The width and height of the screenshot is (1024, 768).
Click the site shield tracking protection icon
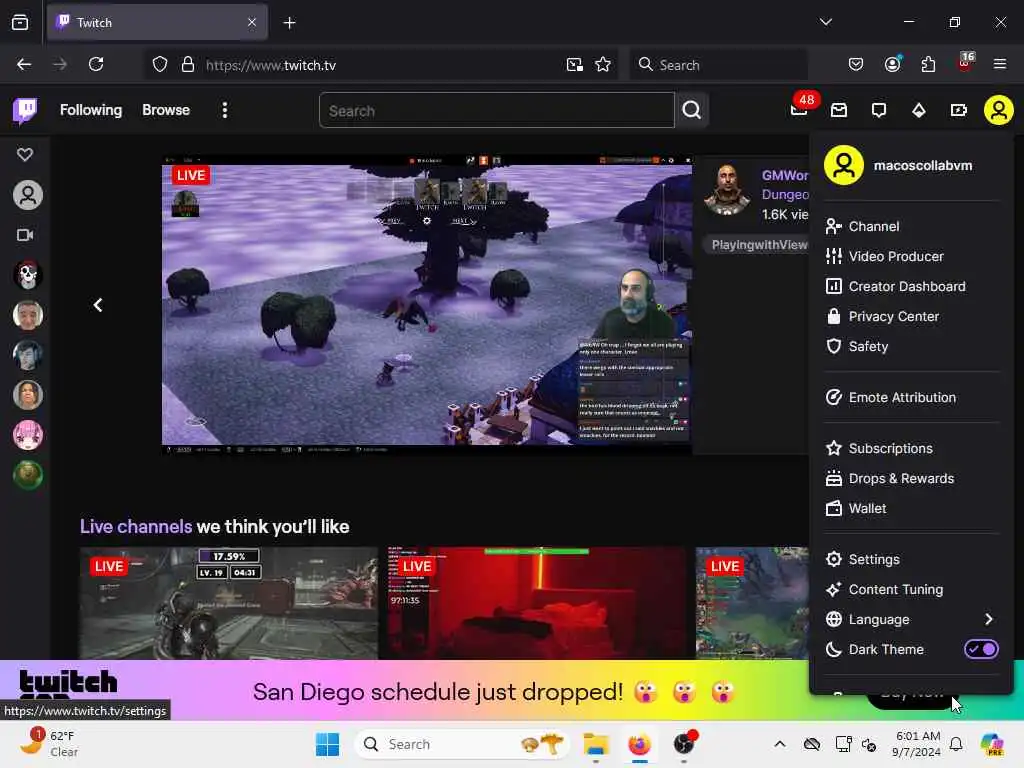point(160,65)
